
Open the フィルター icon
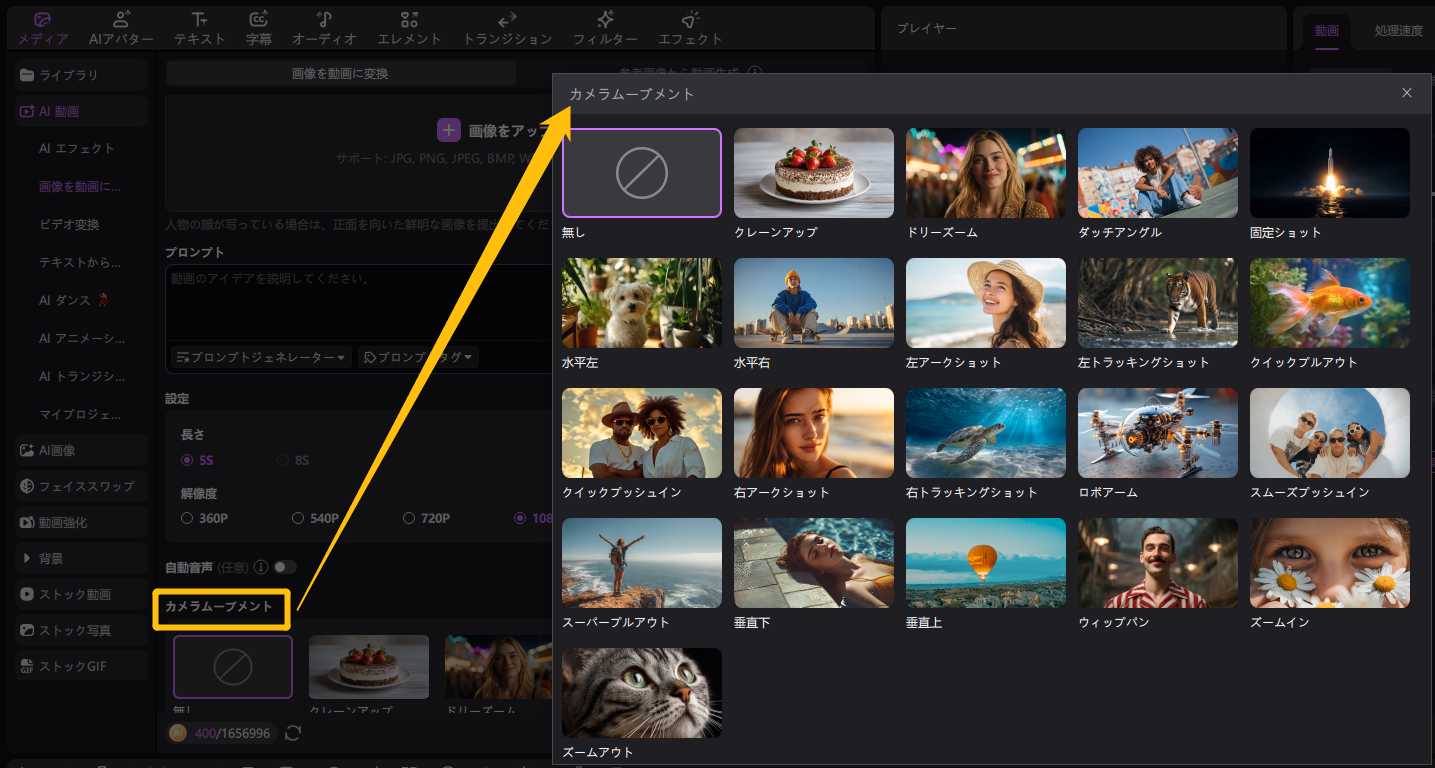tap(605, 19)
